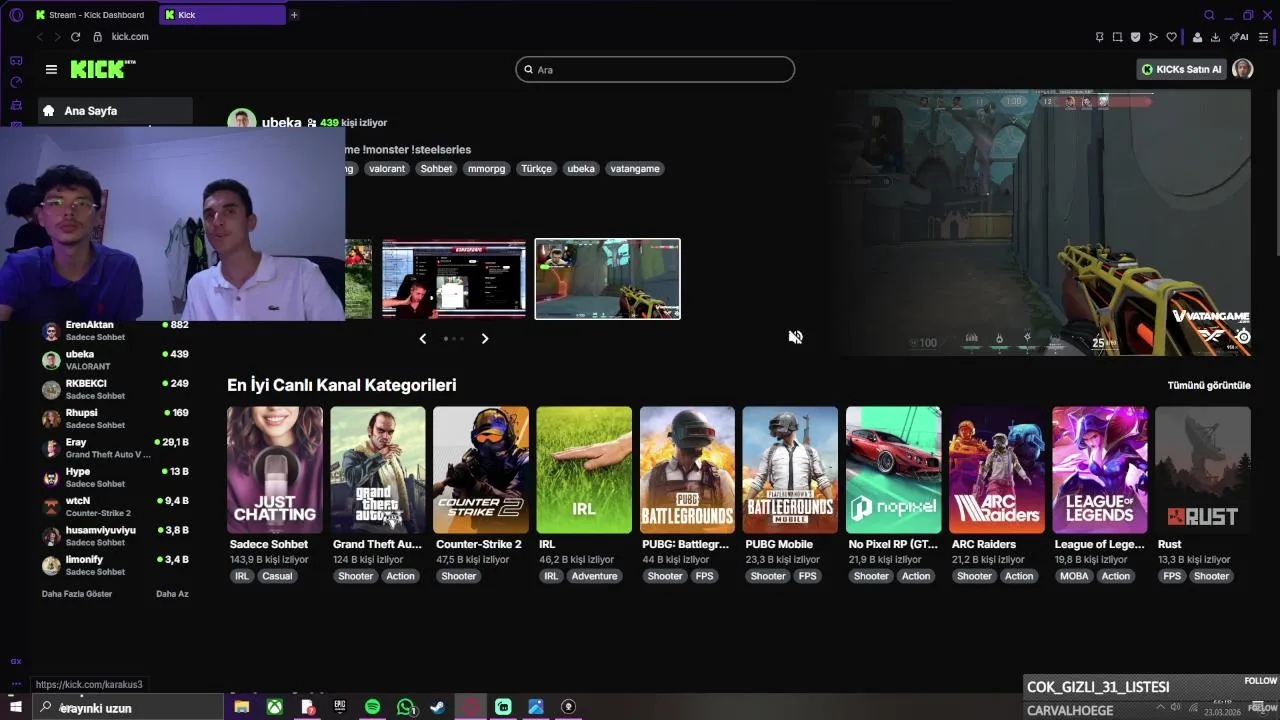
Task: Open the Kick hamburger menu
Action: pyautogui.click(x=51, y=69)
